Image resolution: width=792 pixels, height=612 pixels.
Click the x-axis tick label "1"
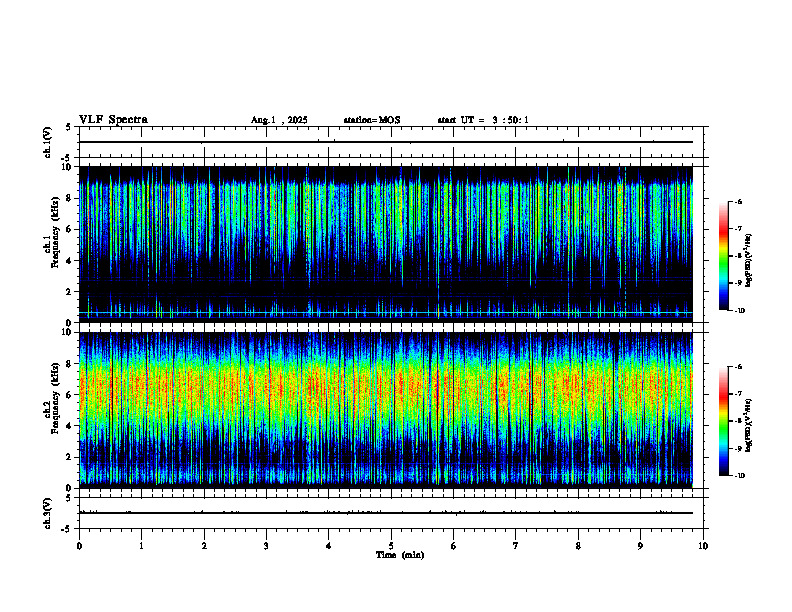[x=141, y=546]
